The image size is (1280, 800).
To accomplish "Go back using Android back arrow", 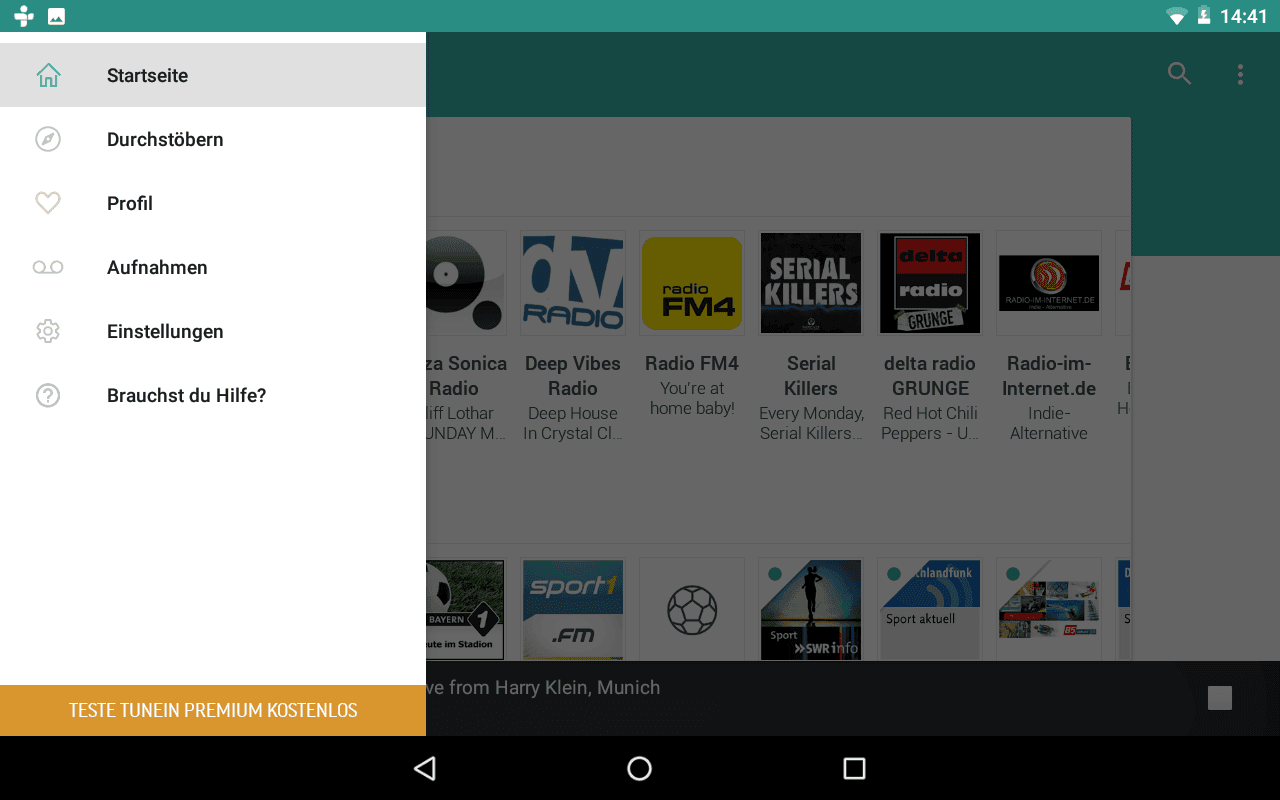I will coord(425,768).
